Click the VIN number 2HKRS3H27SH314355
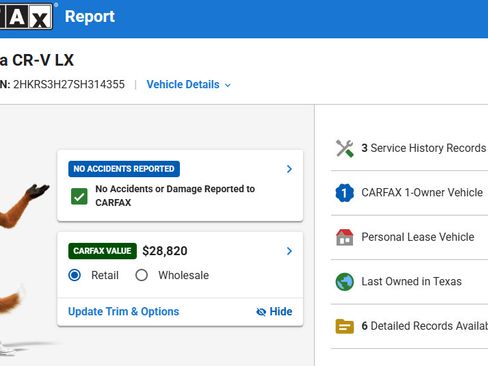This screenshot has width=488, height=366. (69, 85)
